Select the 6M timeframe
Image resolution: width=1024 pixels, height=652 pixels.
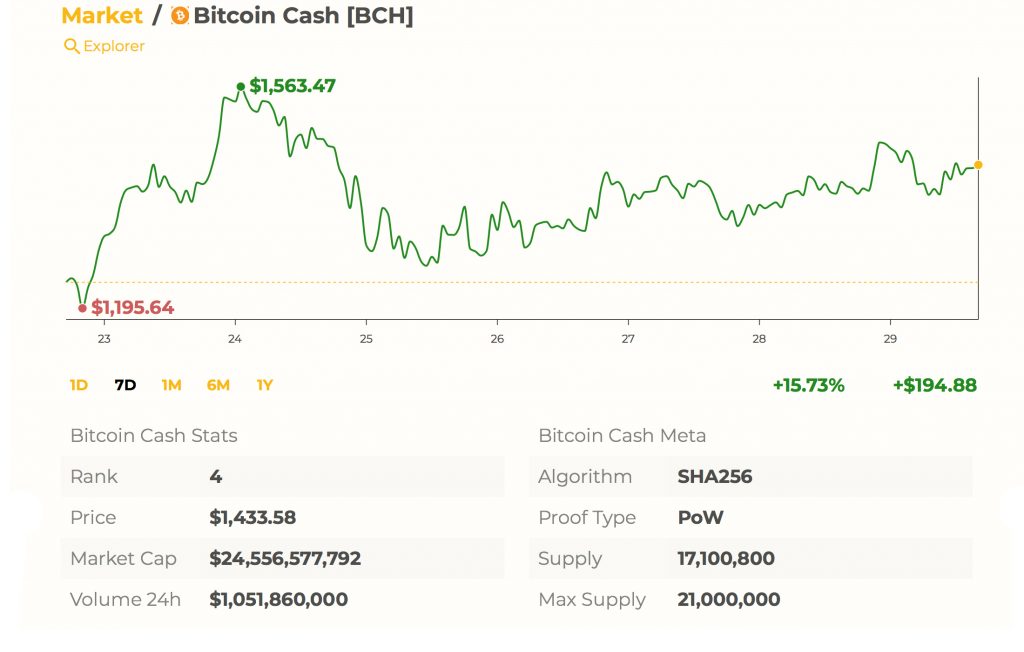[218, 385]
